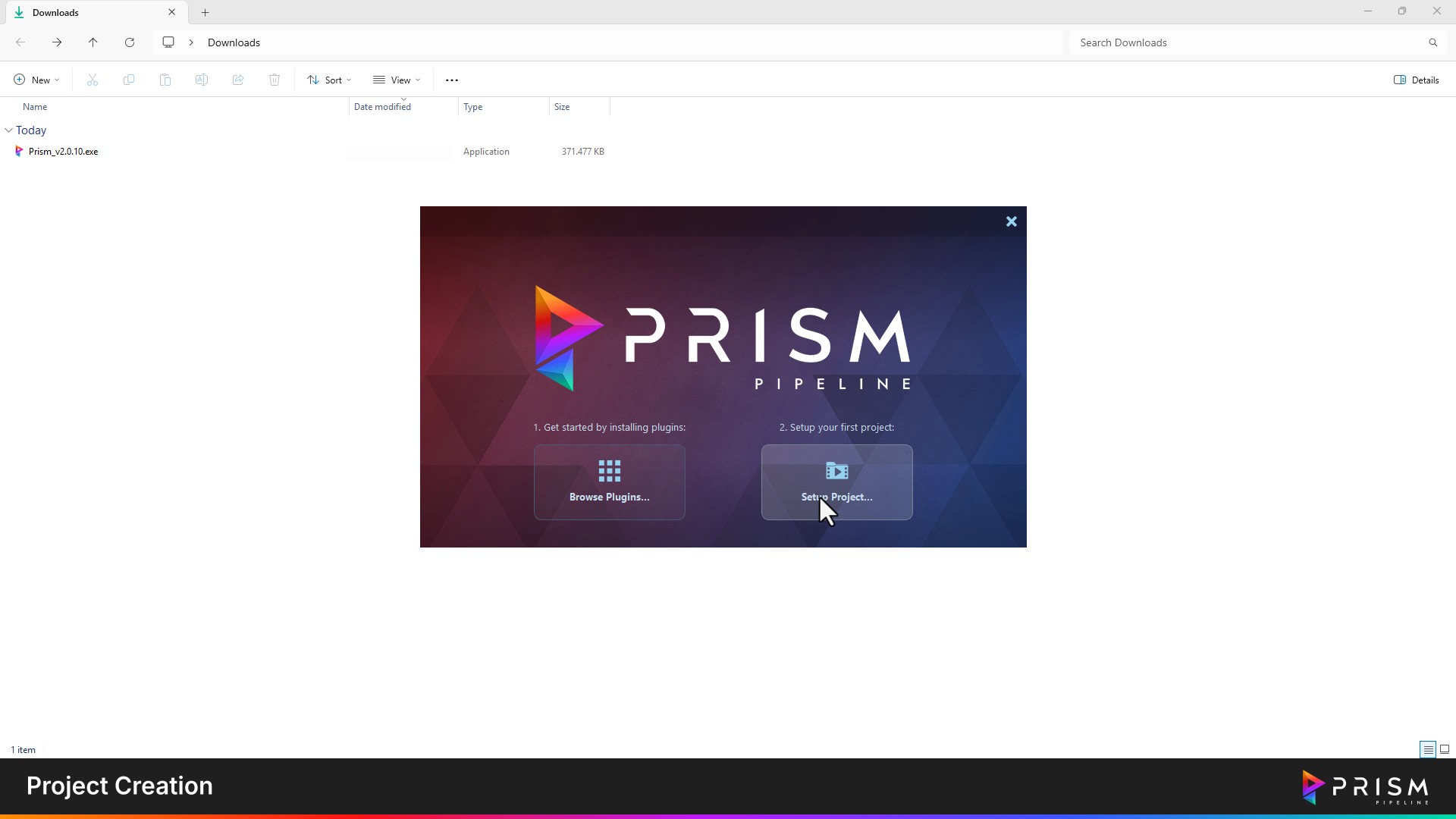Toggle the Details pane
Viewport: 1456px width, 819px height.
[x=1416, y=80]
